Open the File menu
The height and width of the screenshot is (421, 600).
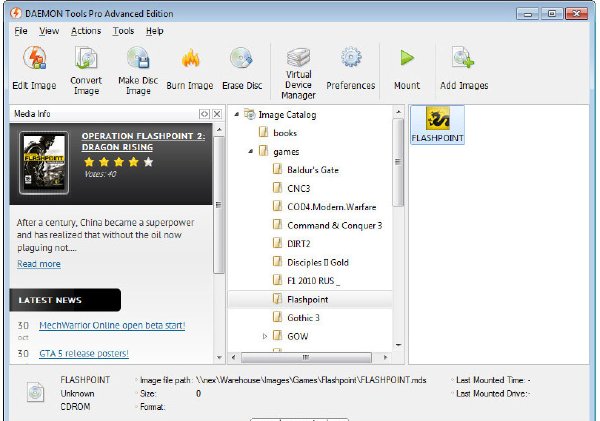(21, 31)
